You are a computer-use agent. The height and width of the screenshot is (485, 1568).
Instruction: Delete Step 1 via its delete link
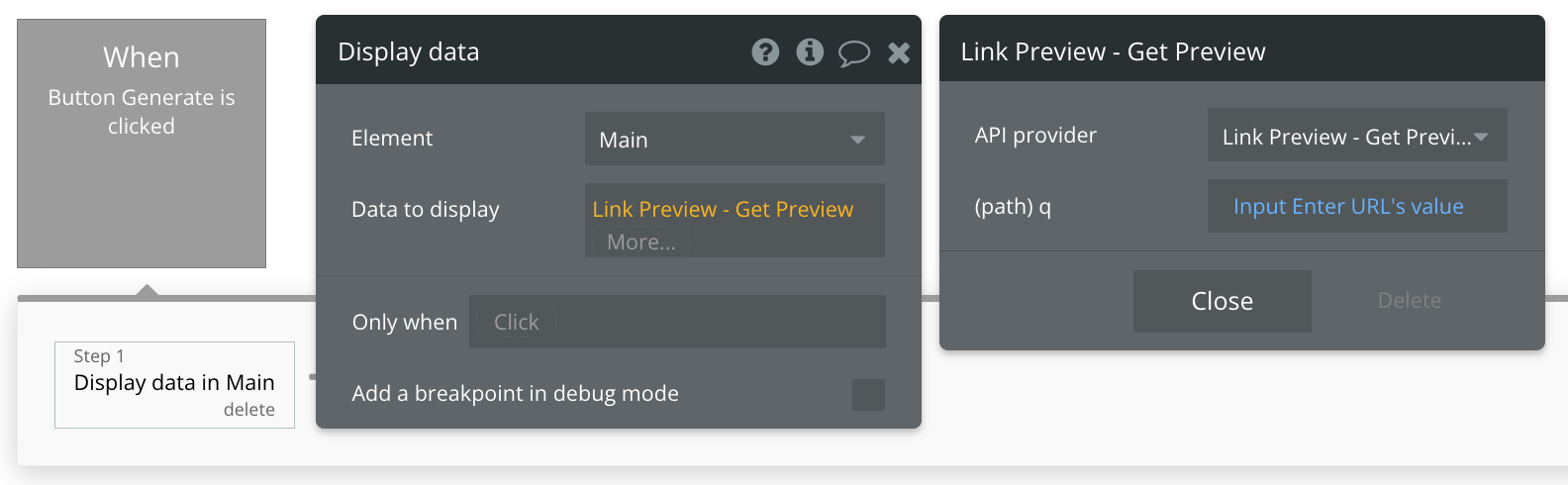[249, 410]
